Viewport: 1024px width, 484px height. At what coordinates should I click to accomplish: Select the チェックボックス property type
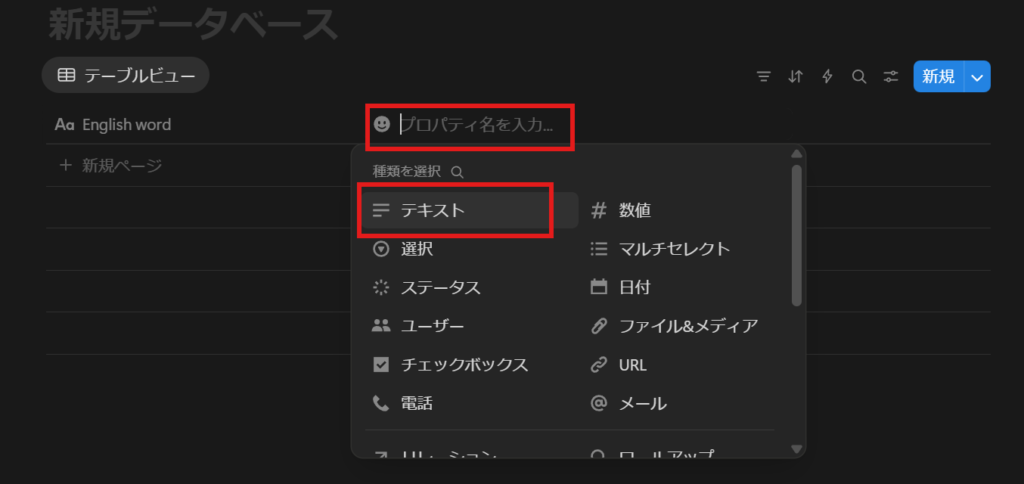pyautogui.click(x=464, y=365)
